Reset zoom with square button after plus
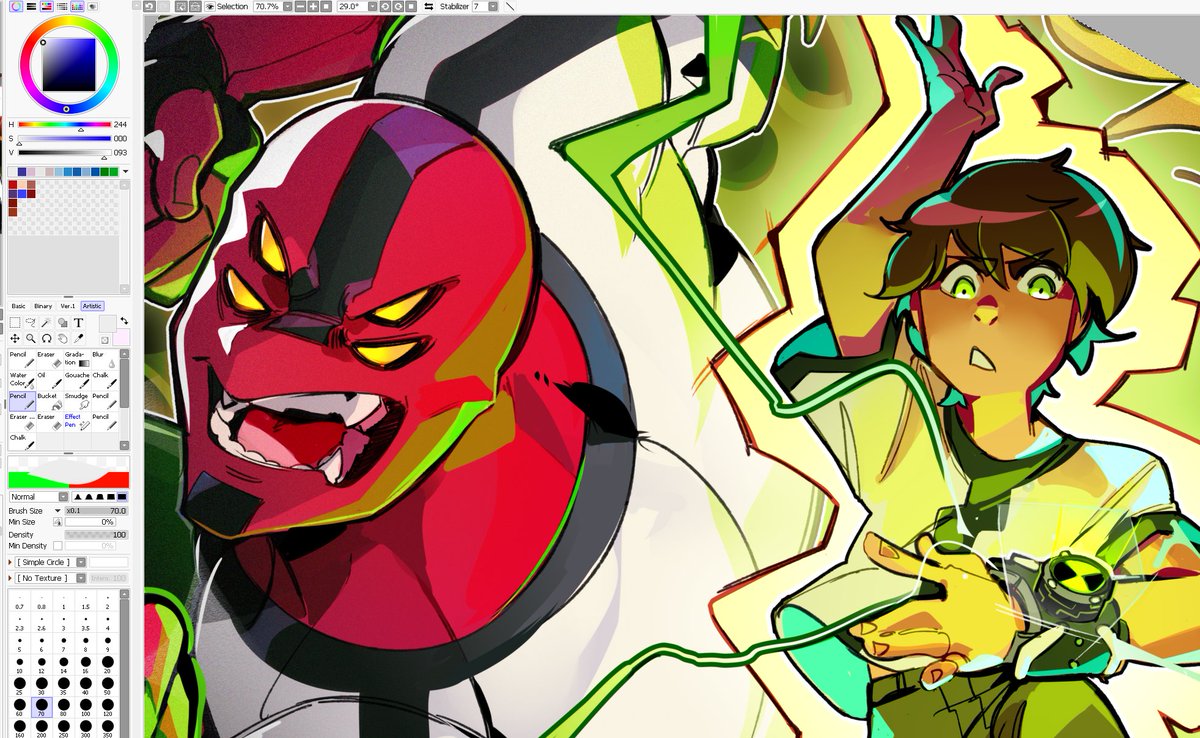 326,6
